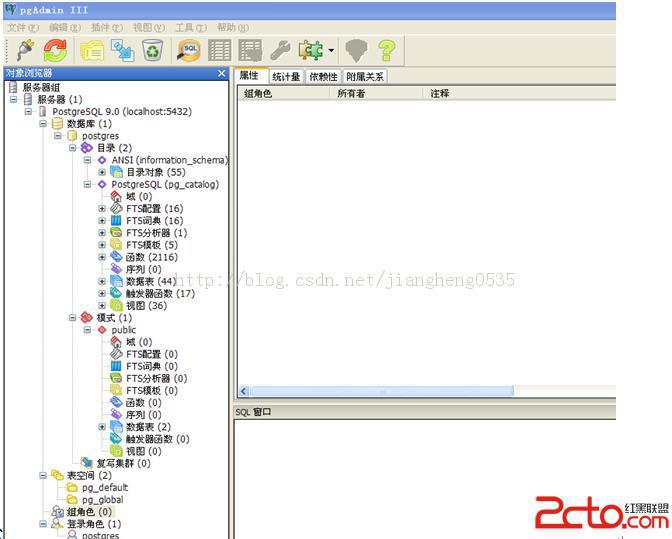
Task: Collapse the postgres database node
Action: 58,136
